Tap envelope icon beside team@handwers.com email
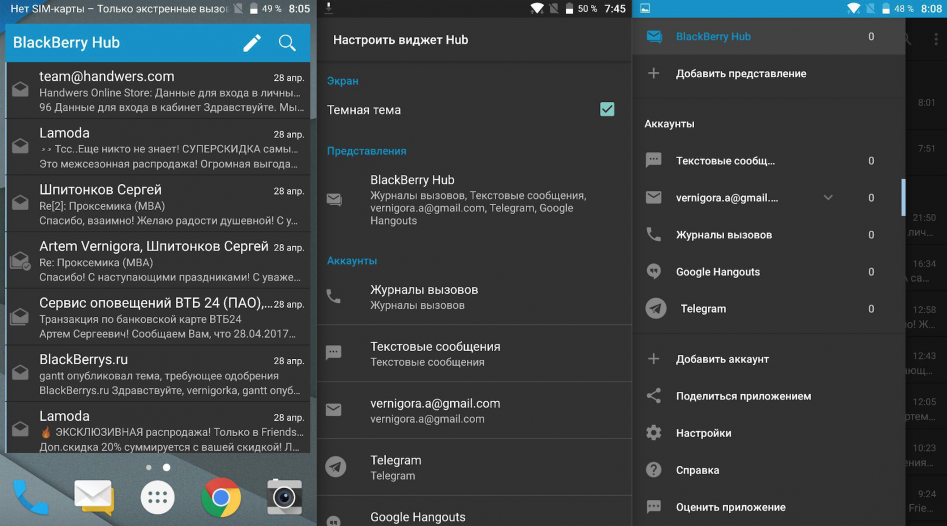Image resolution: width=947 pixels, height=526 pixels. pyautogui.click(x=20, y=89)
